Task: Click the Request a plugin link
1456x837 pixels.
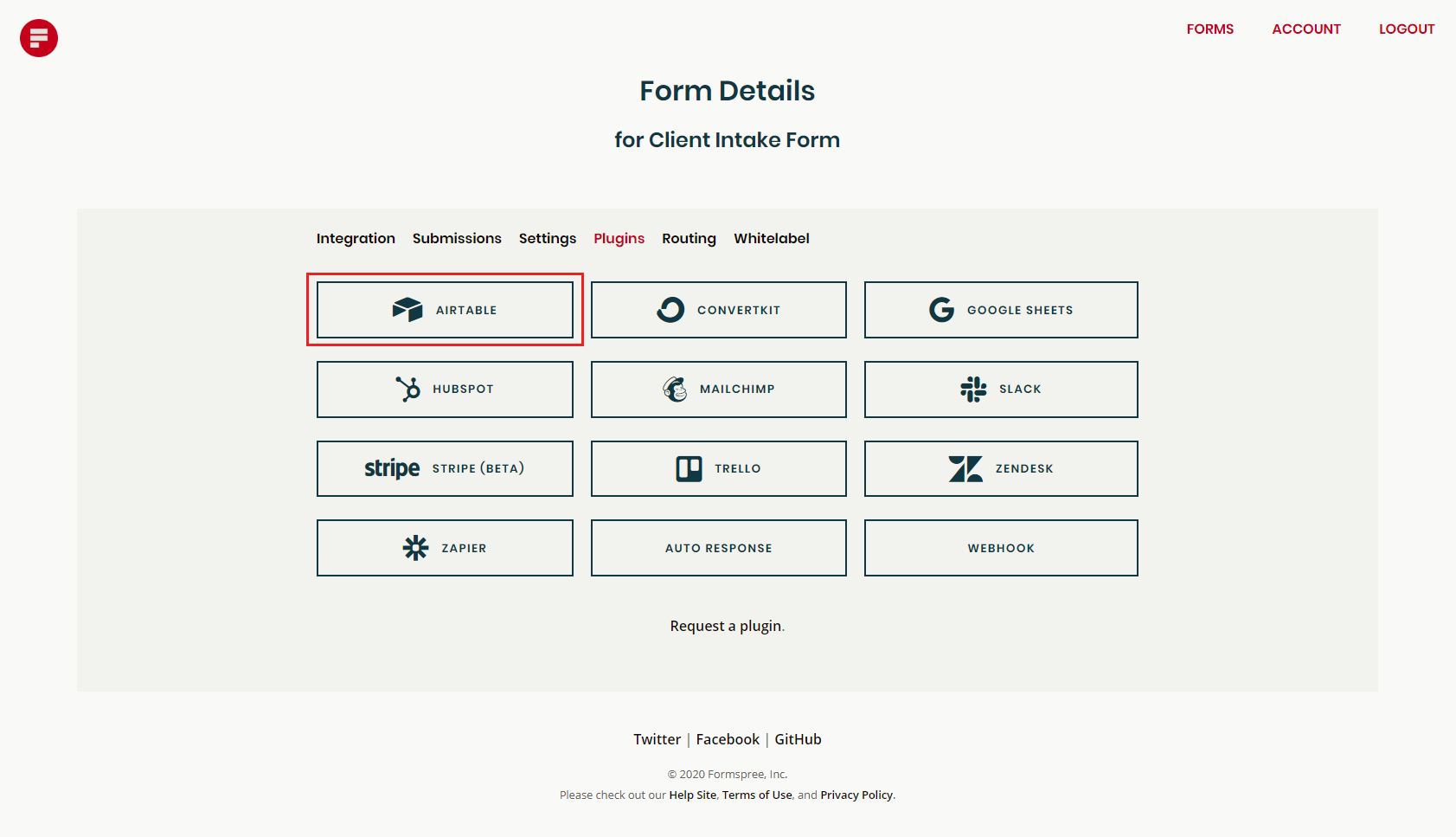Action: (727, 626)
